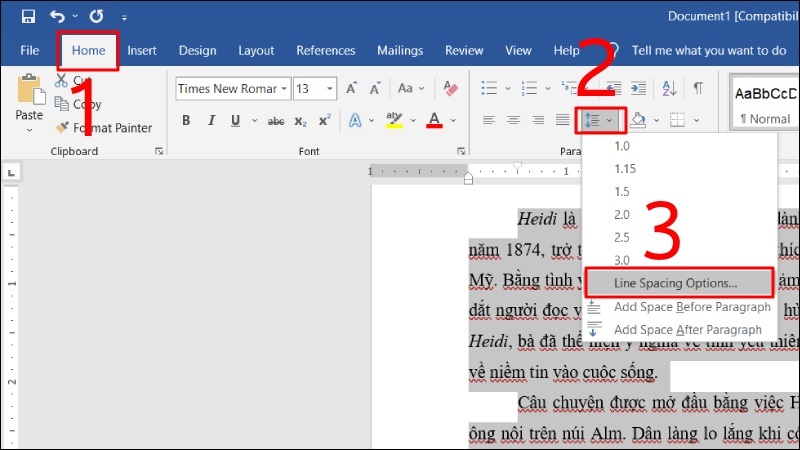The width and height of the screenshot is (800, 450).
Task: Toggle superscript formatting
Action: (324, 121)
